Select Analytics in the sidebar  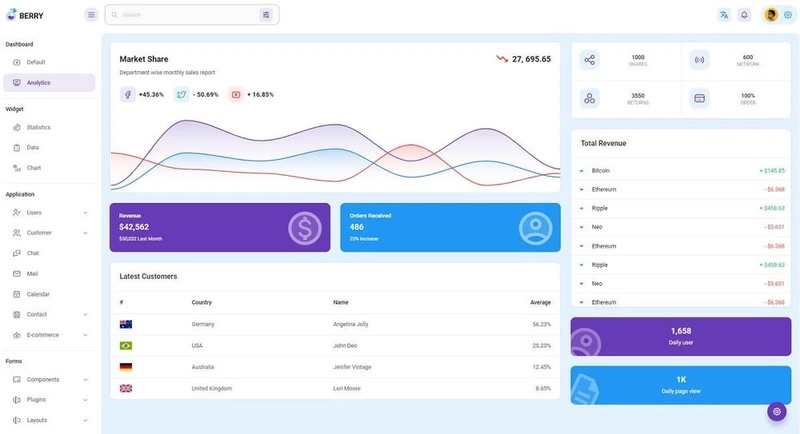[x=49, y=83]
